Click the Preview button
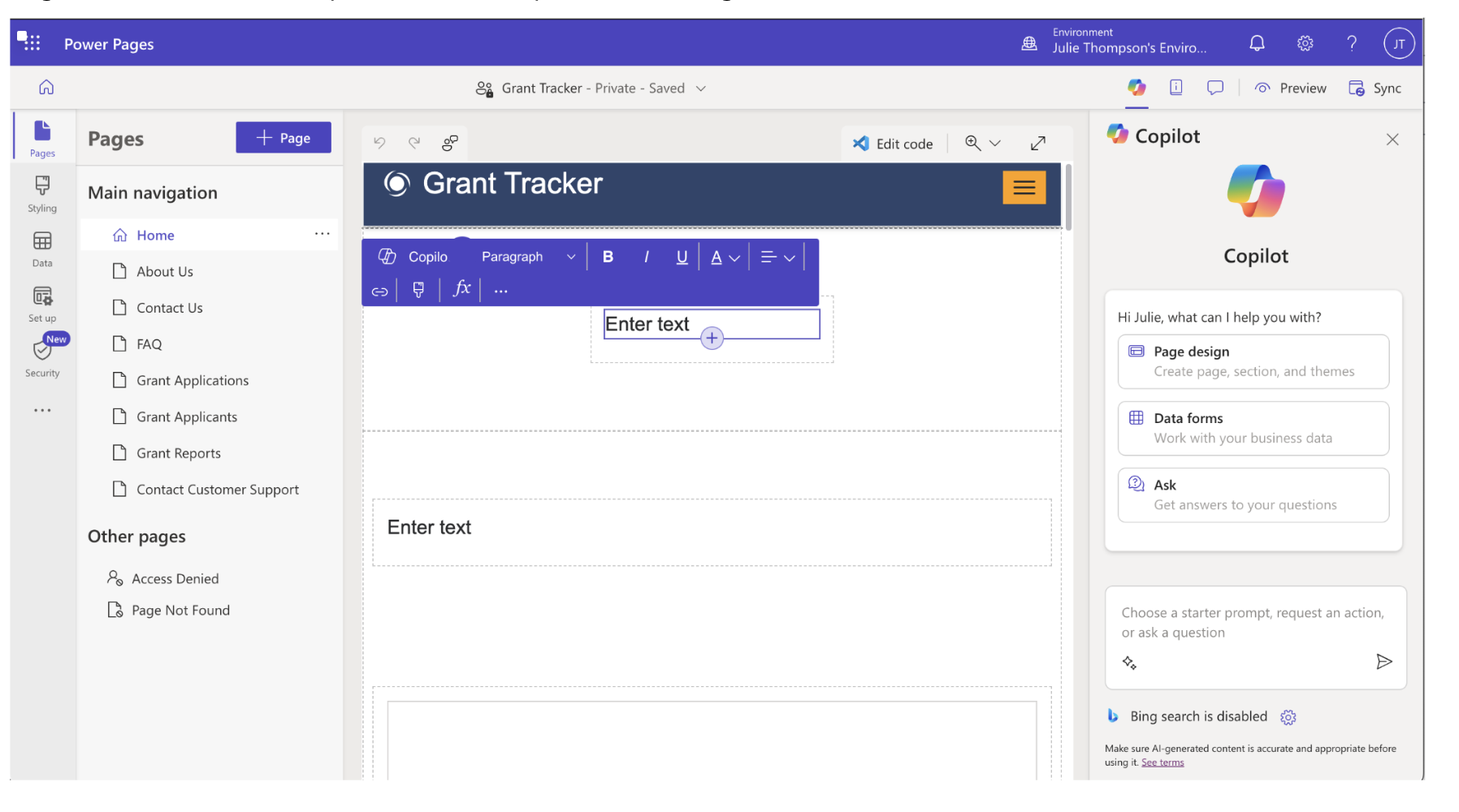 pos(1291,89)
